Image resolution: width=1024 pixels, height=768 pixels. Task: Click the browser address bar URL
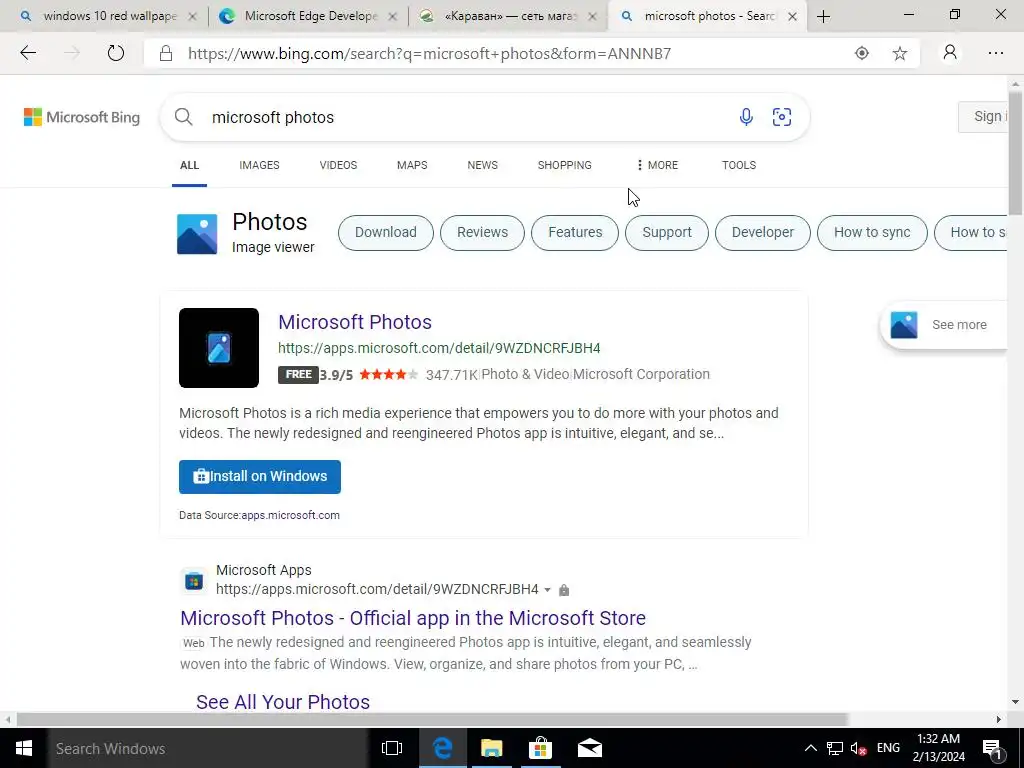[x=430, y=54]
